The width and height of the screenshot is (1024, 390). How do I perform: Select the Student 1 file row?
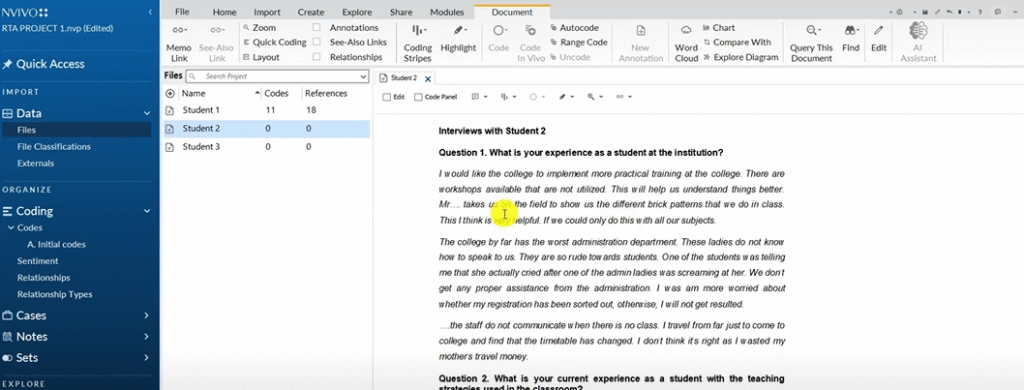coord(266,110)
